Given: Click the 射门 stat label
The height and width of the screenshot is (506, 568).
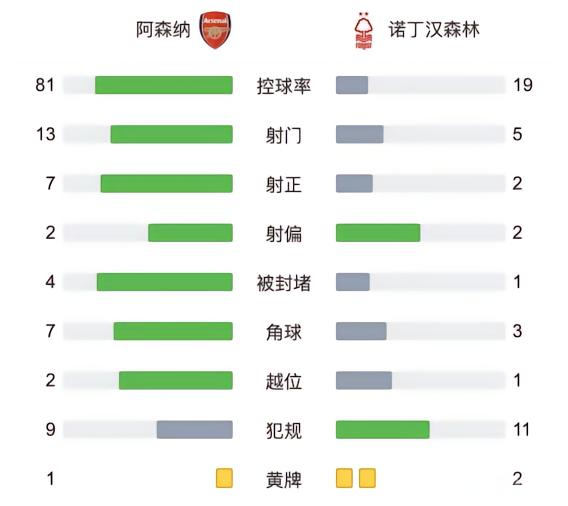Looking at the screenshot, I should [x=284, y=135].
